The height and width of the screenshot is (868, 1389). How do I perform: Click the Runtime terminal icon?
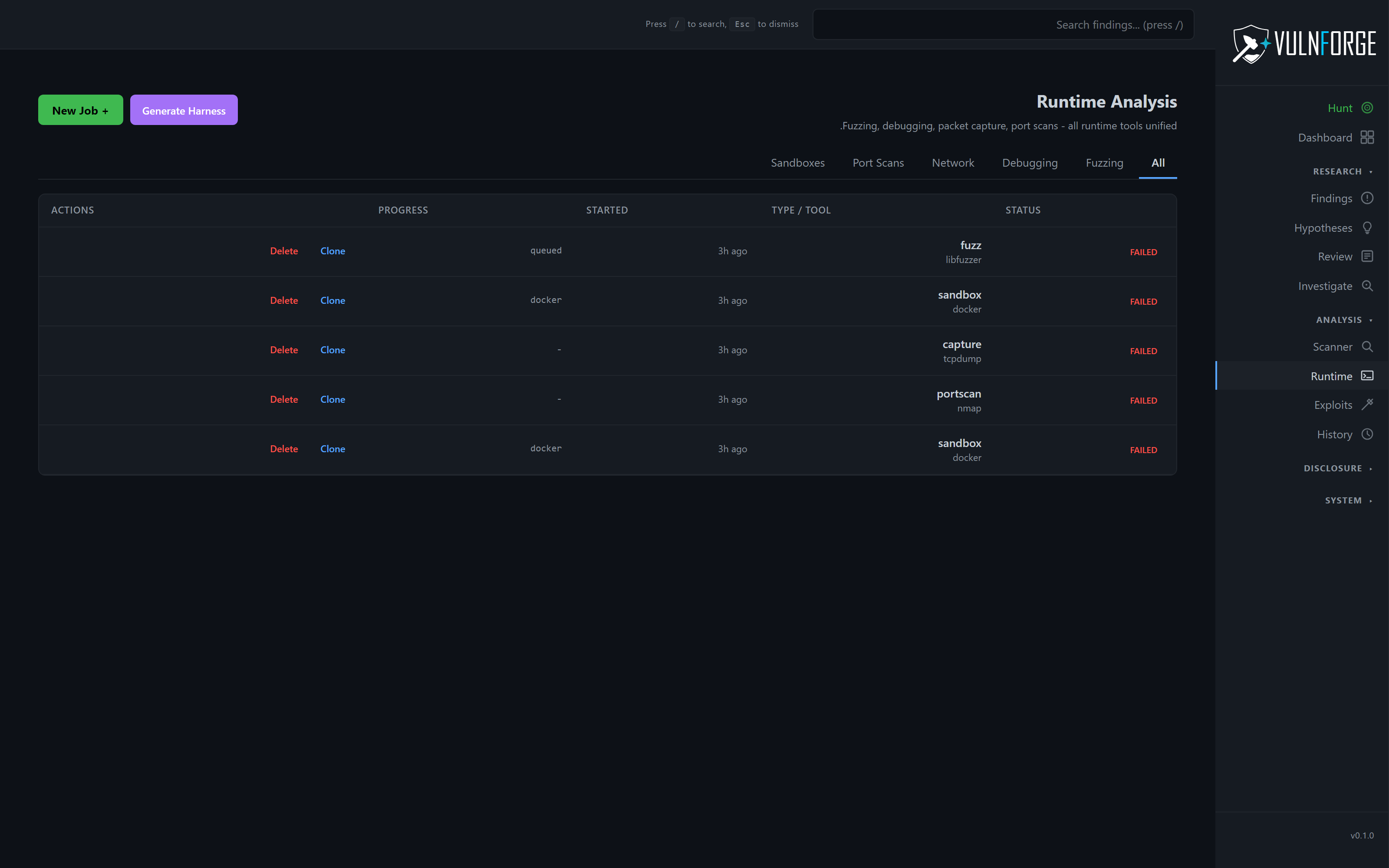[1367, 376]
